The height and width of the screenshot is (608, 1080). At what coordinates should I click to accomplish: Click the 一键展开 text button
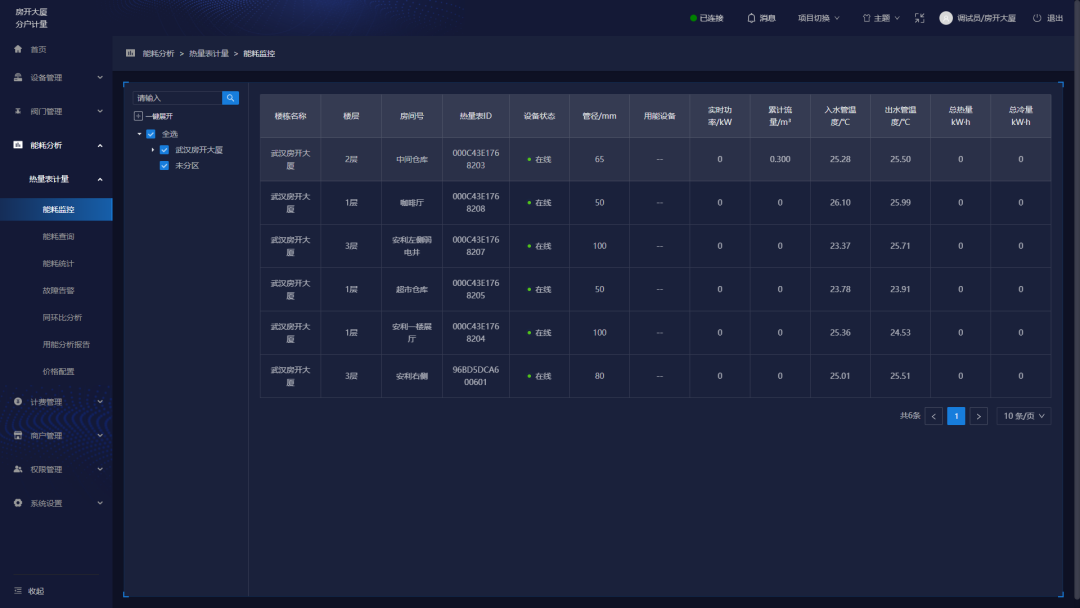click(159, 116)
